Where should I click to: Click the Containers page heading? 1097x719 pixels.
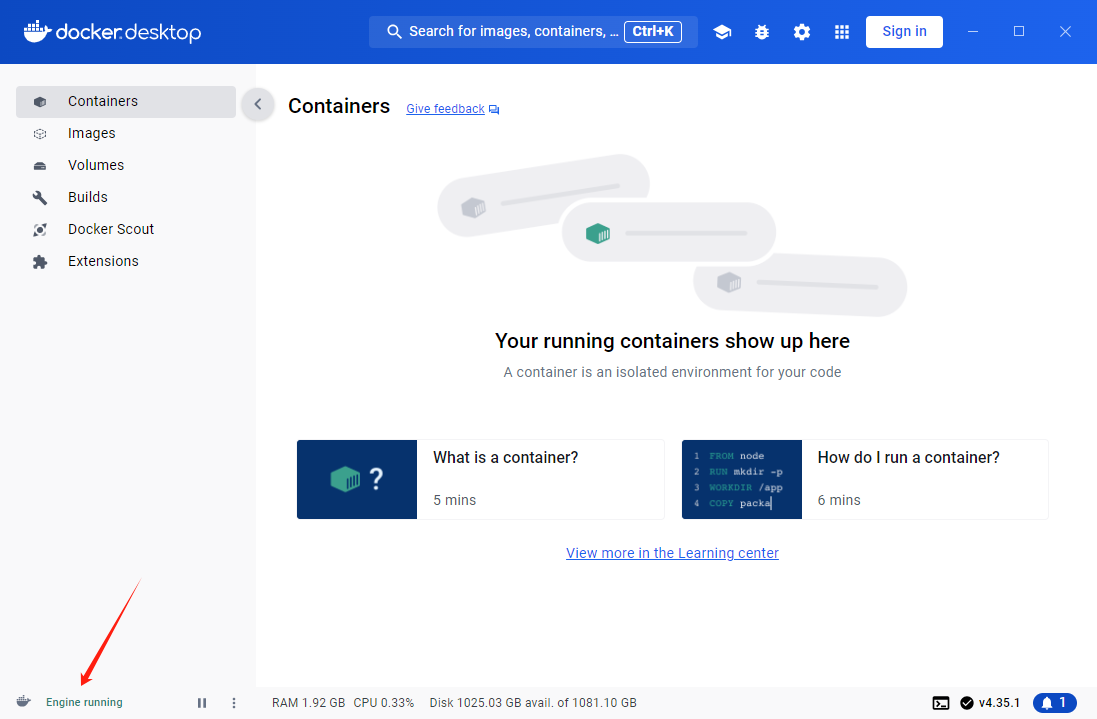pos(339,106)
